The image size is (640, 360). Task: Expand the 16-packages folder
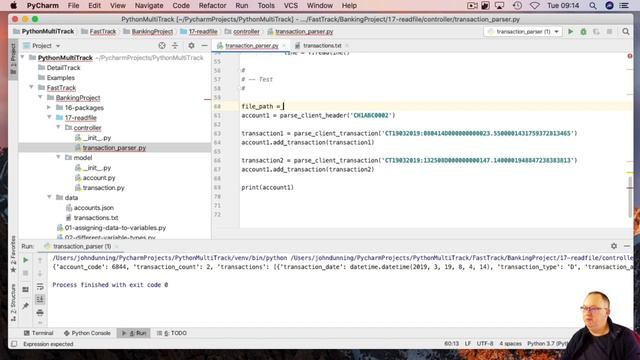[49, 107]
